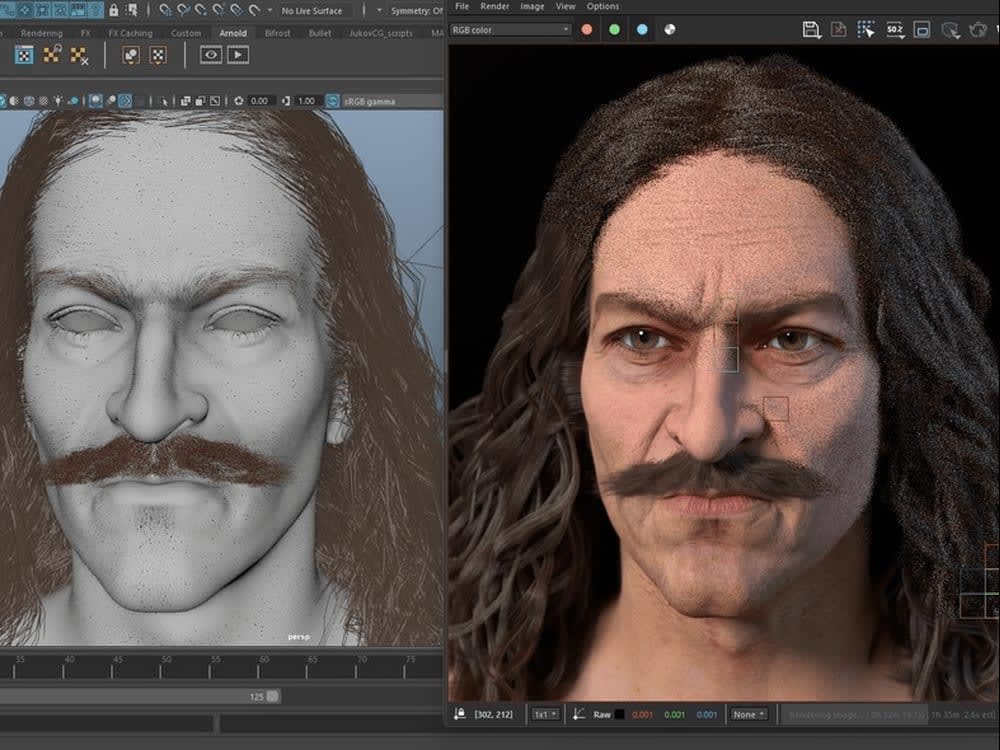This screenshot has height=750, width=1000.
Task: Click the 125 range slider handle
Action: pyautogui.click(x=273, y=696)
